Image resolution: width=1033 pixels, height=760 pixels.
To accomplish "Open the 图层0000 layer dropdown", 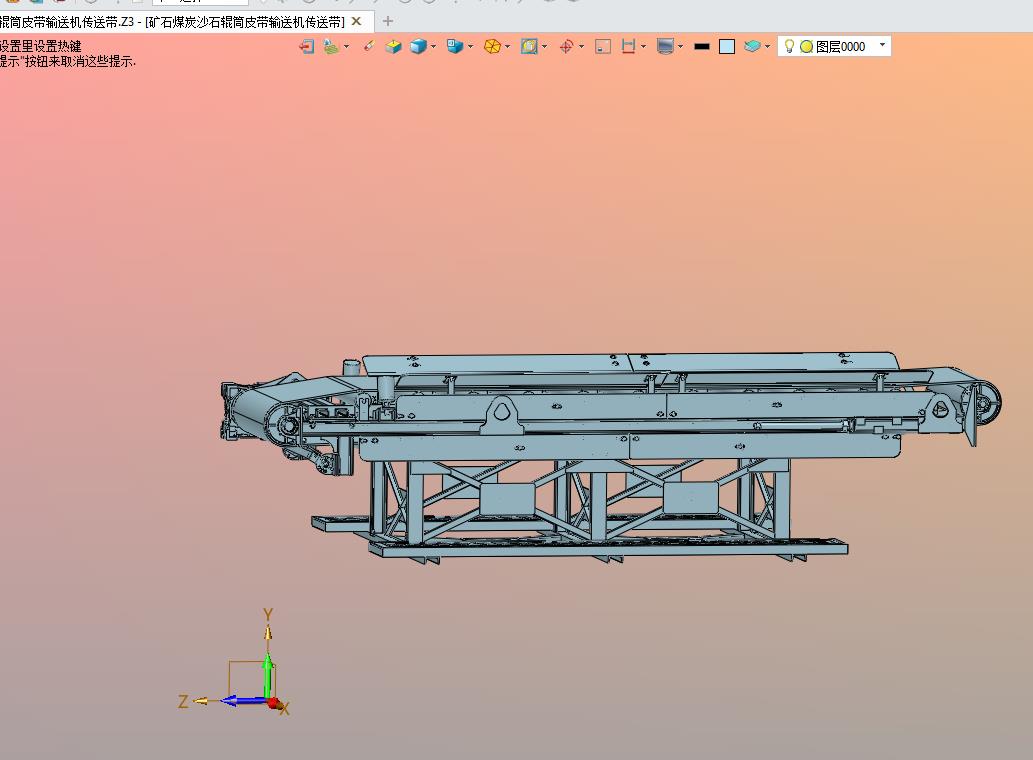I will (x=881, y=45).
